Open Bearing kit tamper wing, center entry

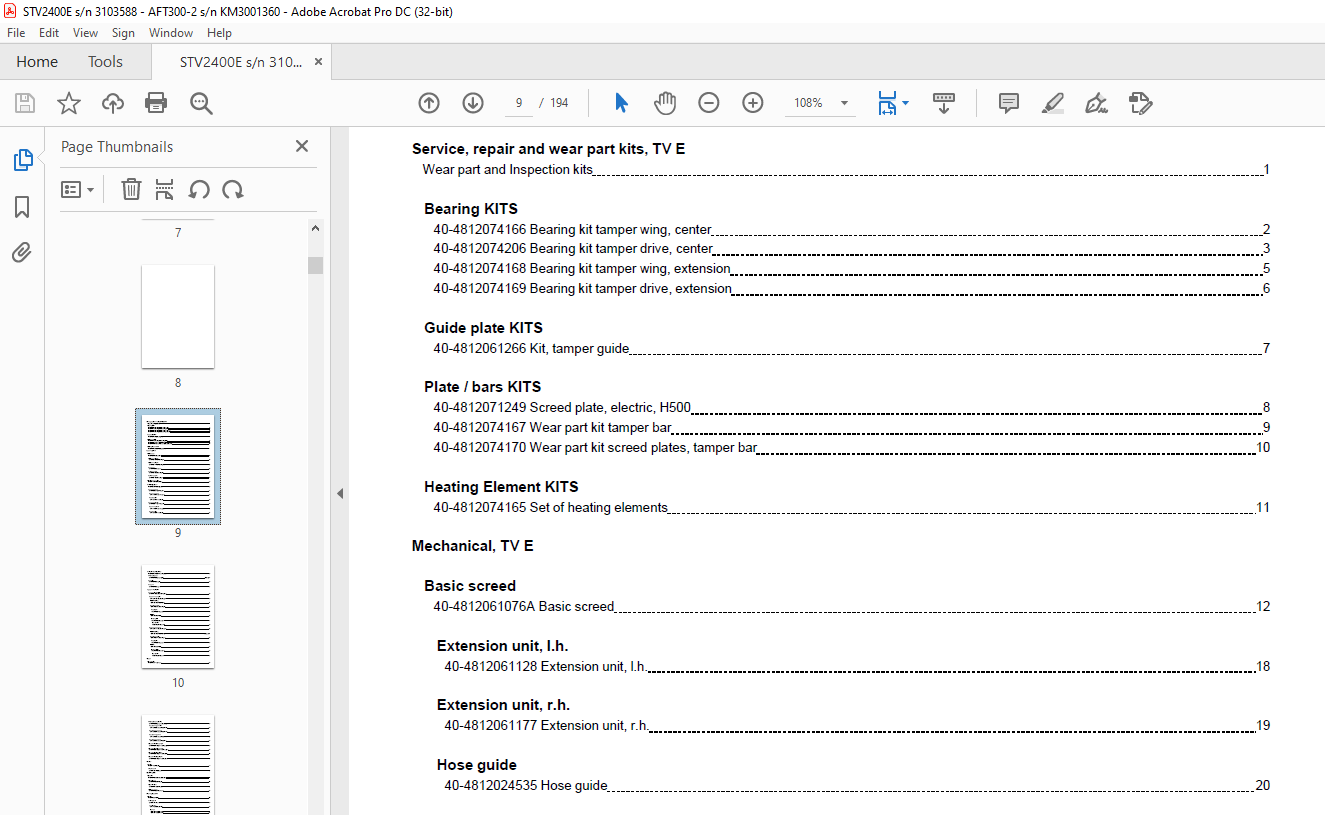[851, 229]
